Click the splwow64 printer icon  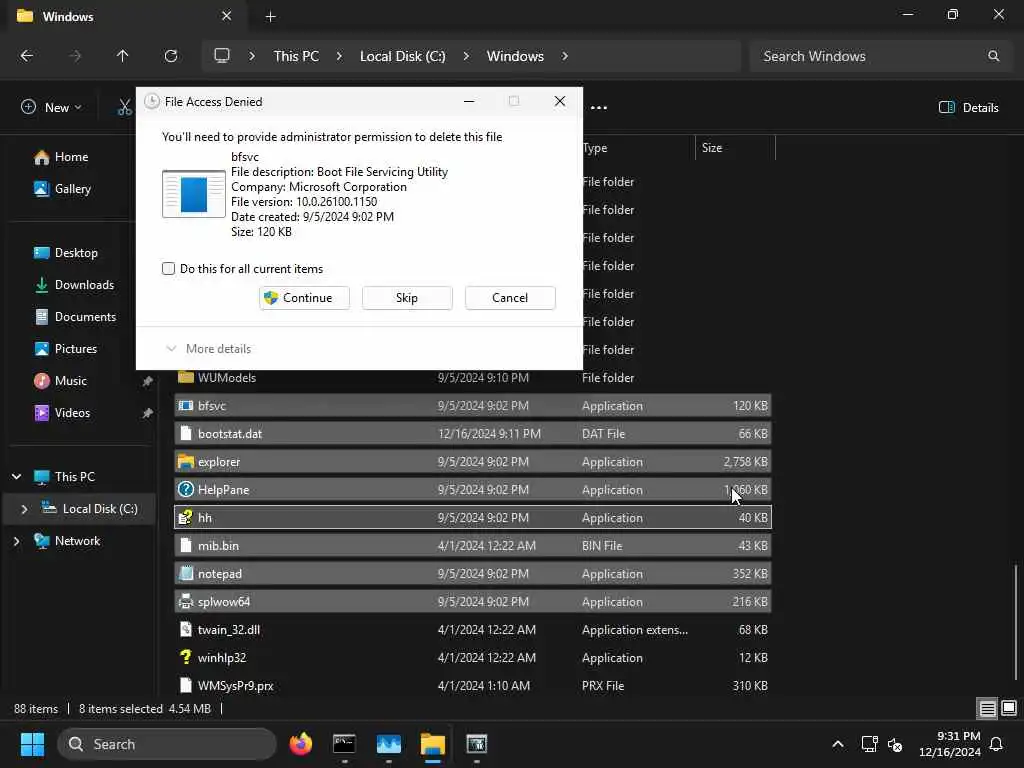(x=186, y=601)
